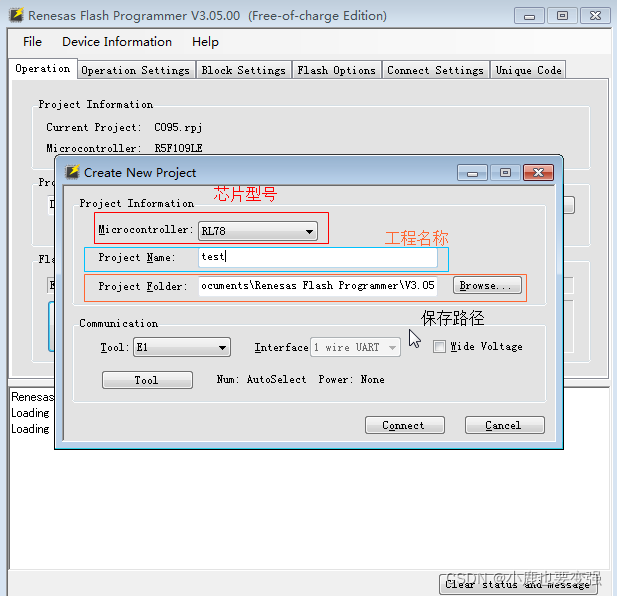Switch to the Operation tab
Screen dimensions: 617x596
click(x=43, y=68)
